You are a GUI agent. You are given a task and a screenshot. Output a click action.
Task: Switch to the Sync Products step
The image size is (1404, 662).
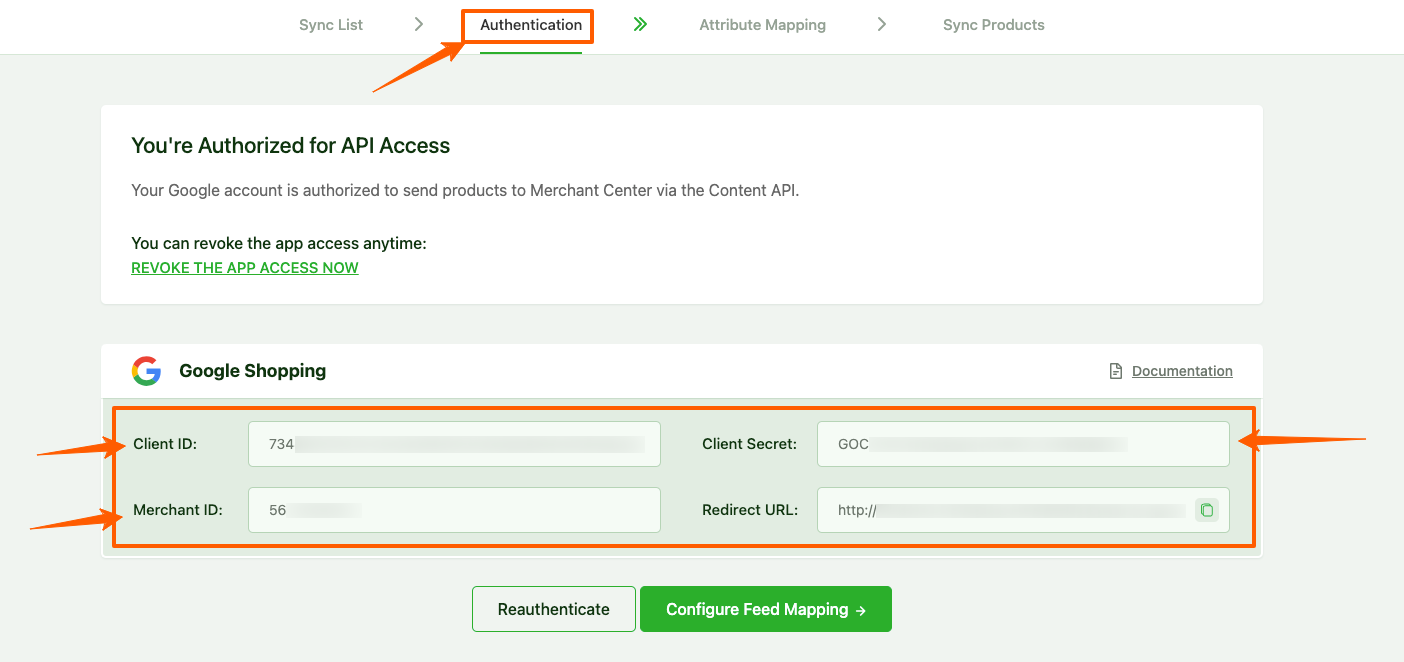[x=993, y=25]
